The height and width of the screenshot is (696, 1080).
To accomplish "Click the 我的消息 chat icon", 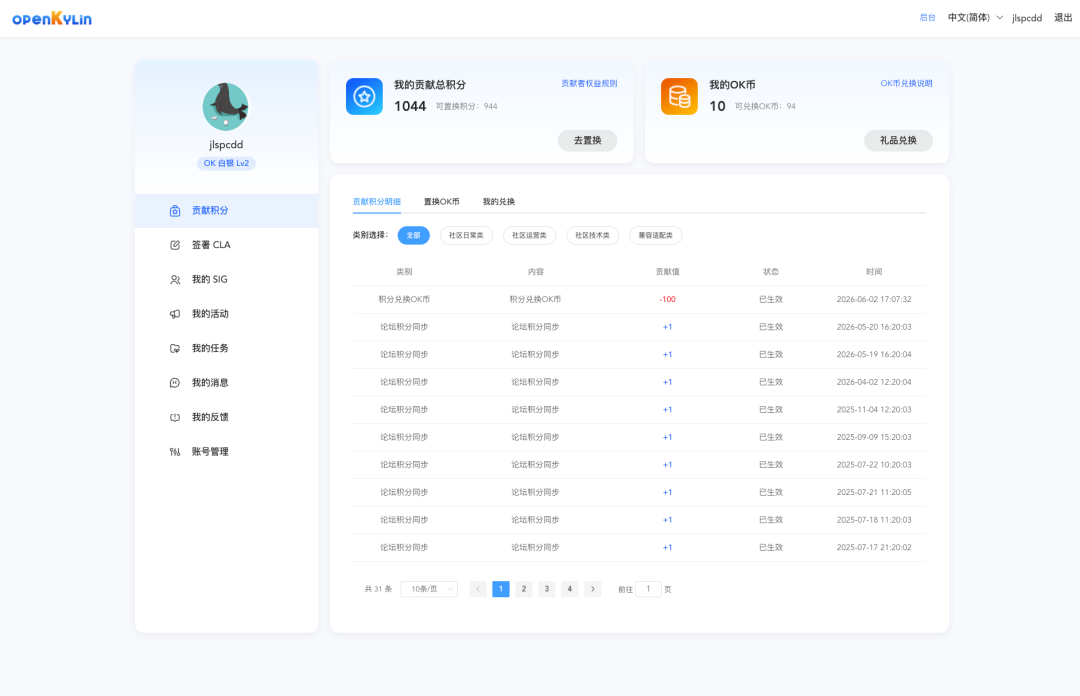I will 175,383.
